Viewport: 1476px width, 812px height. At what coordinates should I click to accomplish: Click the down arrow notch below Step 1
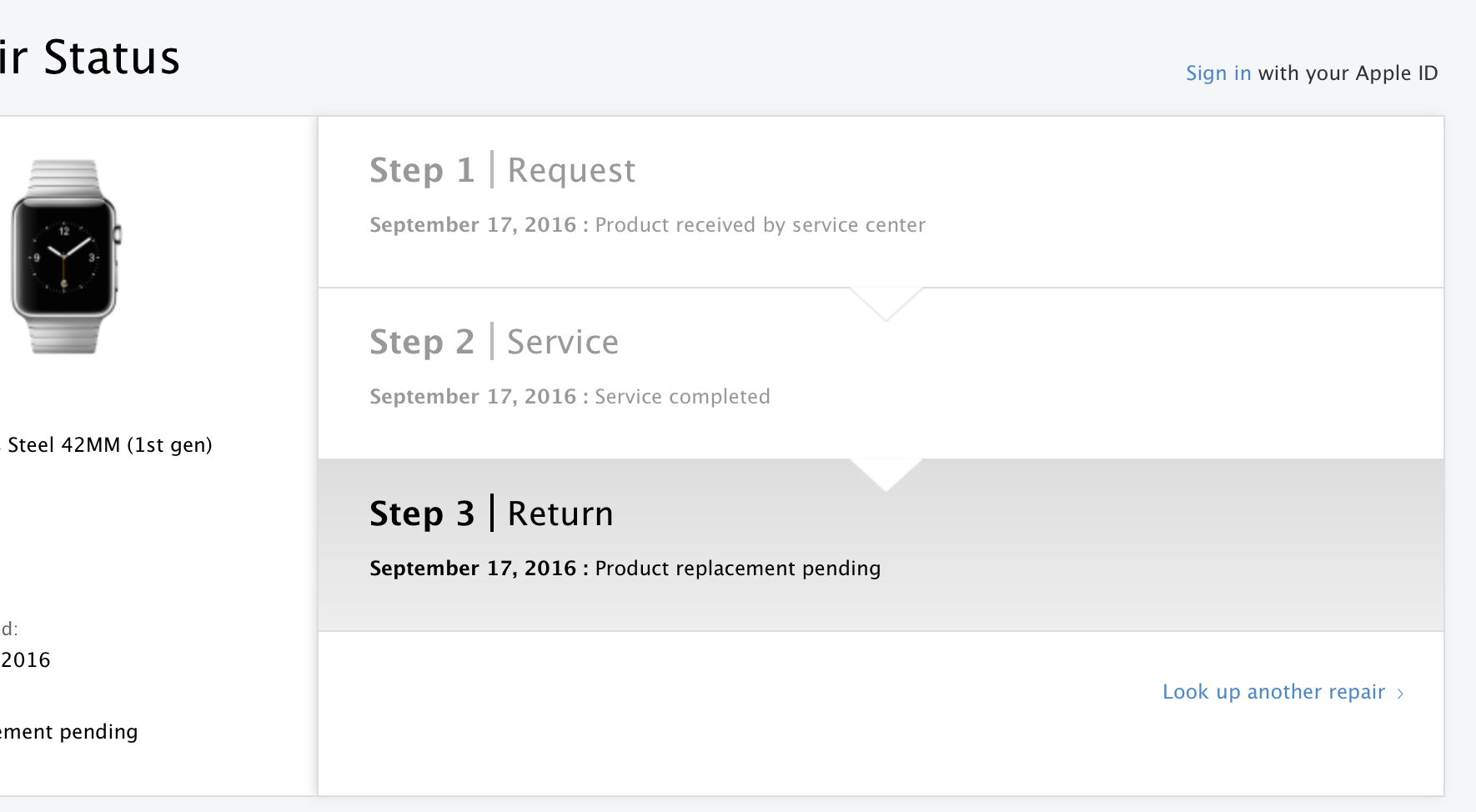[886, 303]
